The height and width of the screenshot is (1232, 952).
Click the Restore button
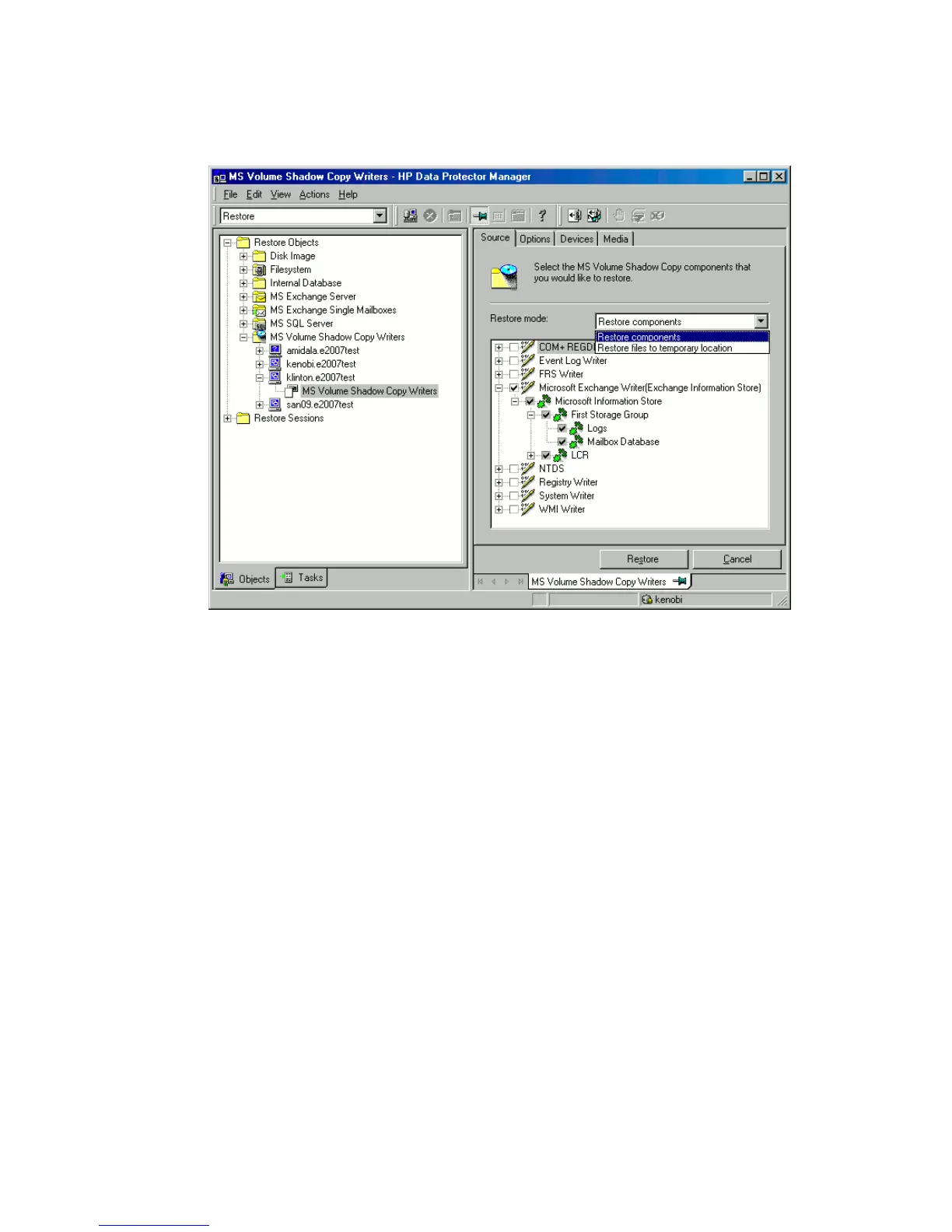(643, 559)
